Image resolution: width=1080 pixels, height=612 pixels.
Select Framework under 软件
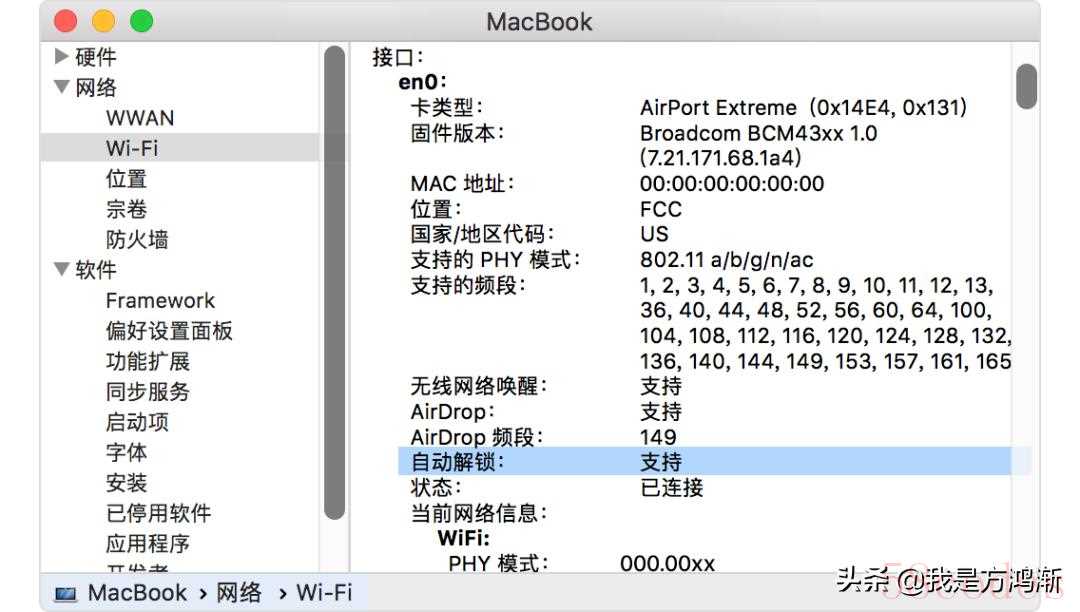pos(160,300)
